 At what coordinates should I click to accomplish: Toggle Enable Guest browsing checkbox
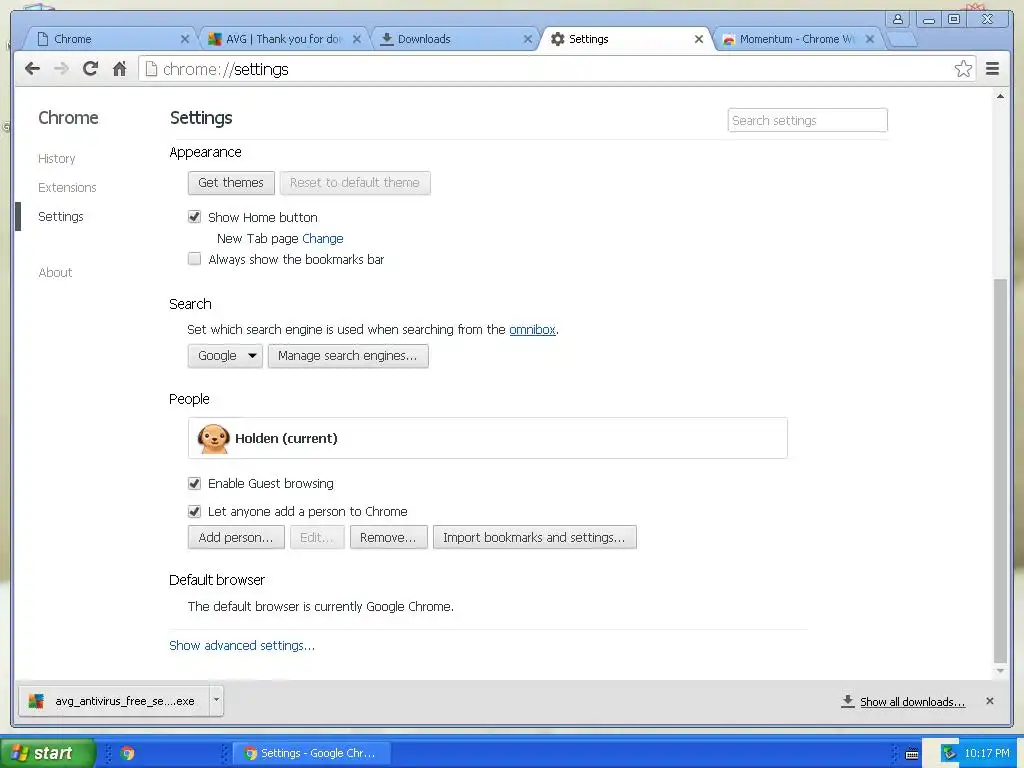click(x=194, y=483)
